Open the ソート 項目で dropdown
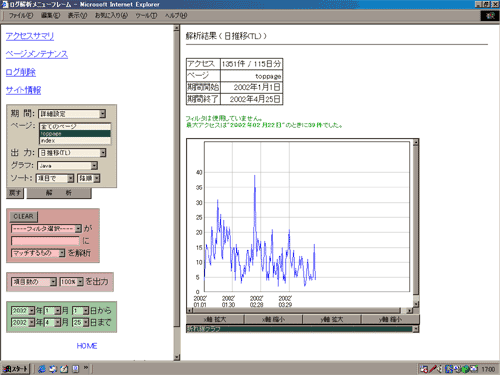500x375 pixels. (55, 178)
